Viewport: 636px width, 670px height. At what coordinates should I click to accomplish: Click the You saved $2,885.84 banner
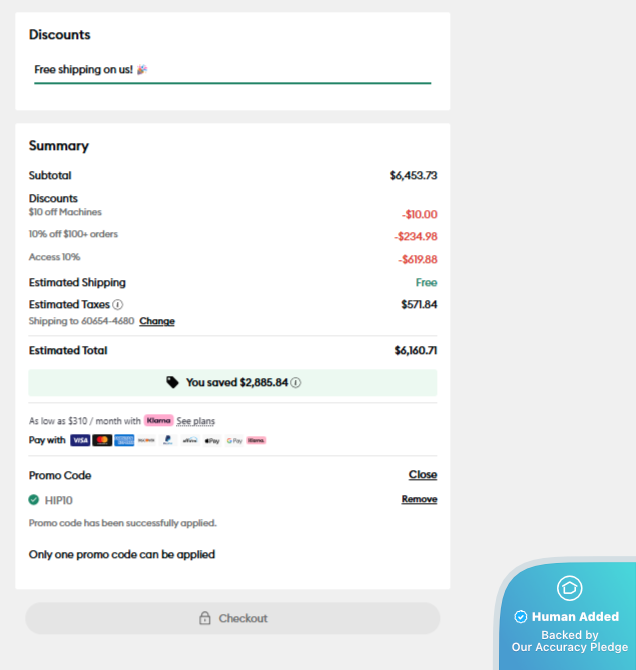point(232,383)
